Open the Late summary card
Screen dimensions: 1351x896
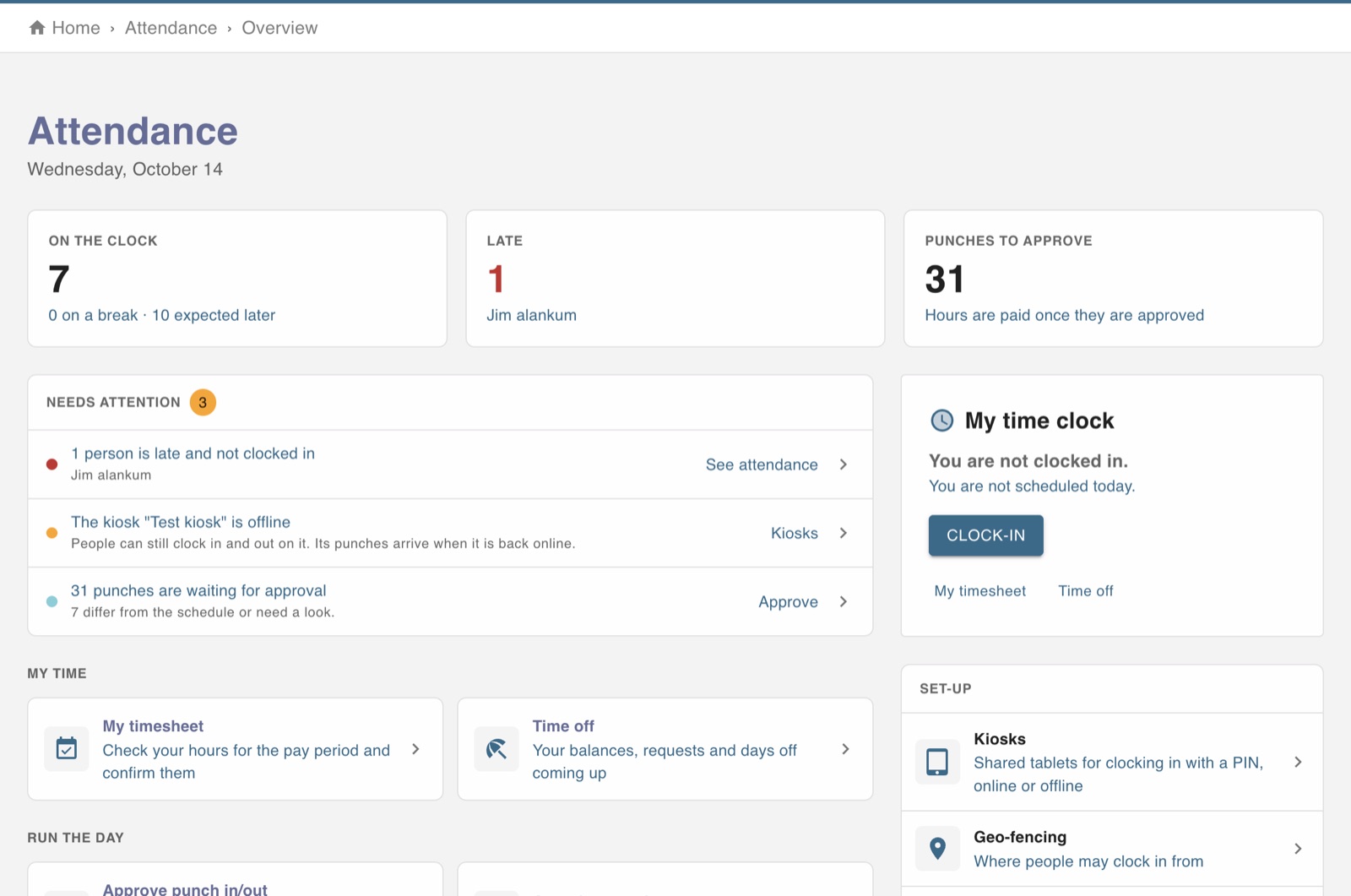[x=675, y=279]
